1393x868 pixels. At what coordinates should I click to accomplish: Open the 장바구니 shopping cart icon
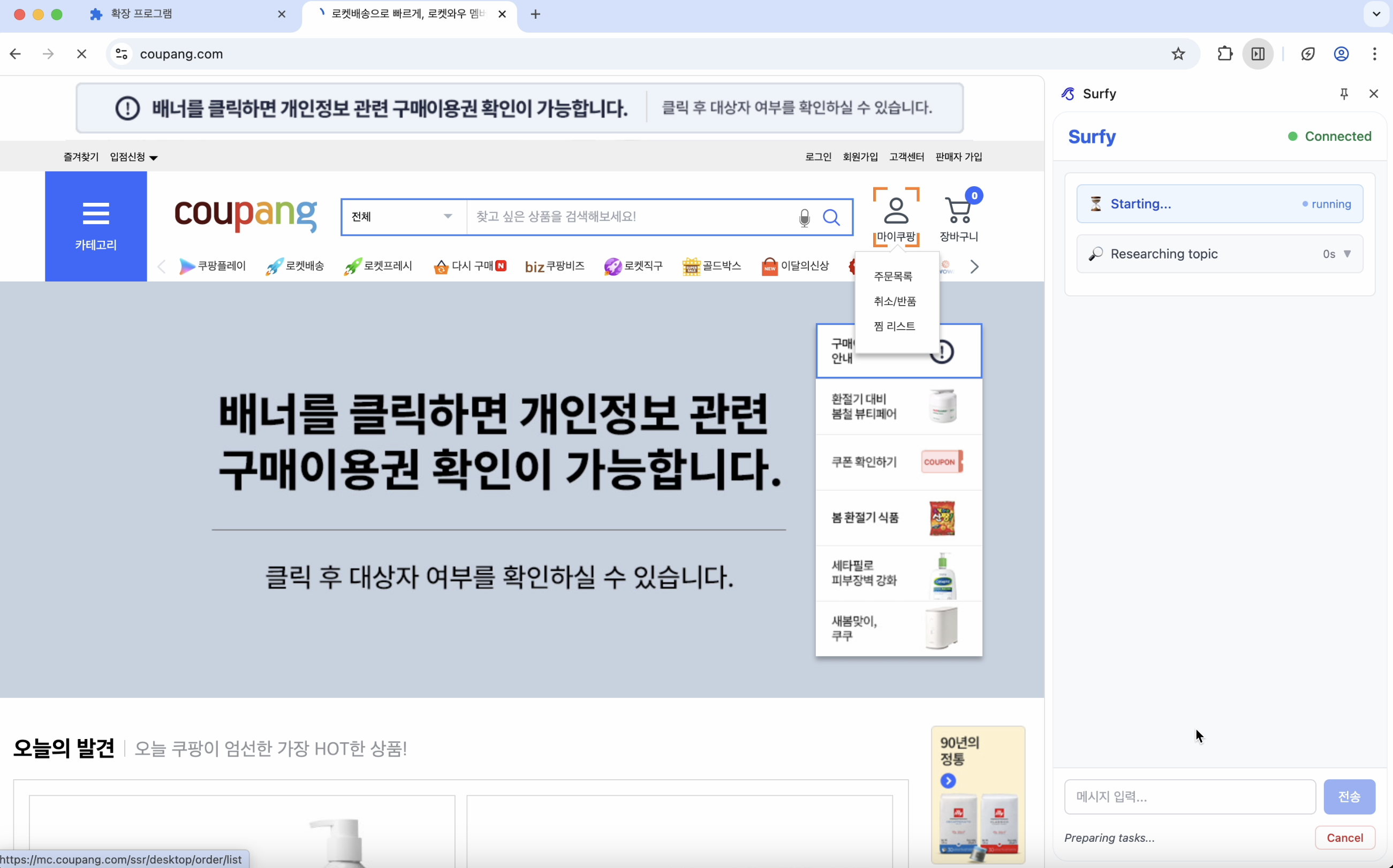pyautogui.click(x=958, y=211)
